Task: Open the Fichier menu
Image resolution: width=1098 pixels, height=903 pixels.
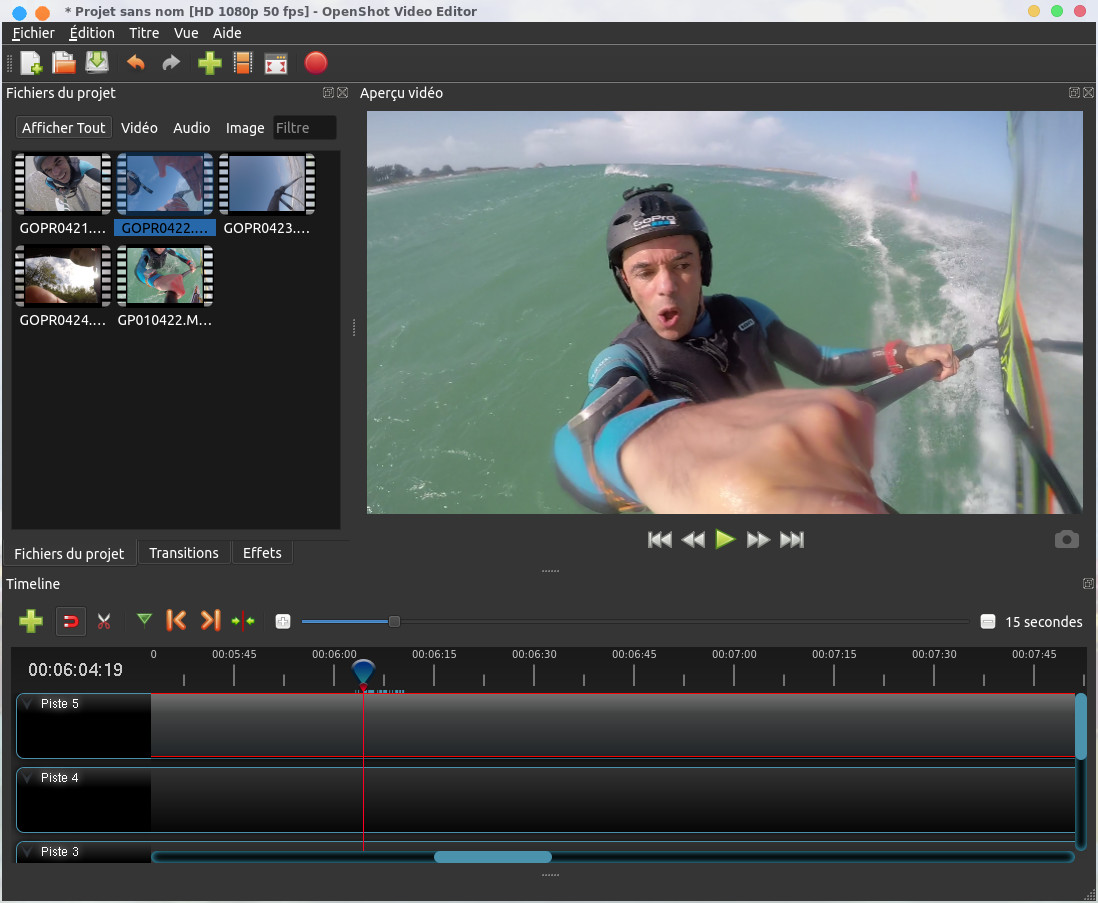Action: click(x=33, y=33)
